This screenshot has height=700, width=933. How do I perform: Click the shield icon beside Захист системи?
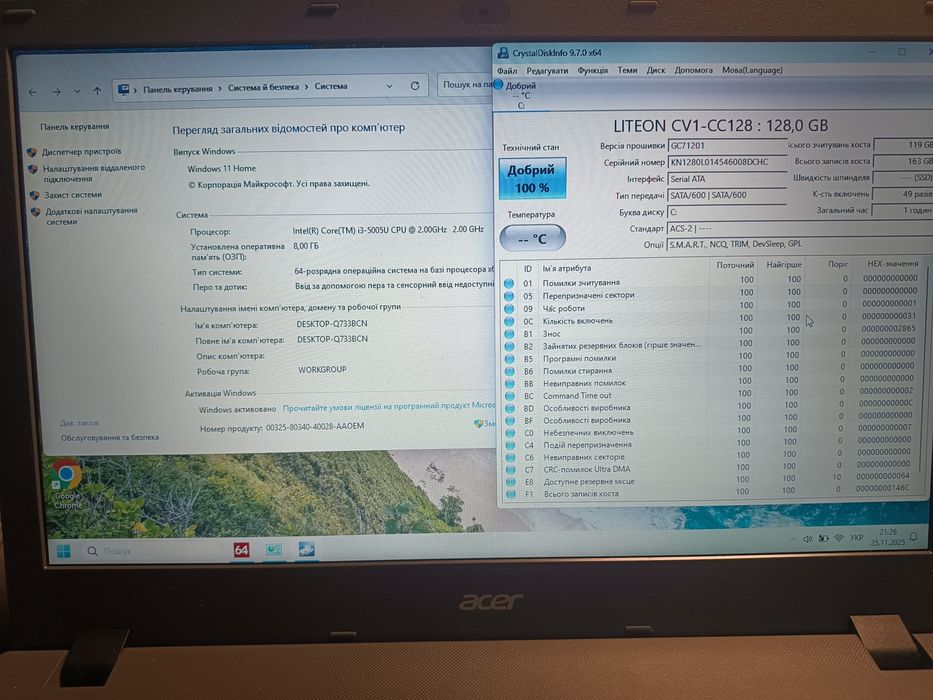point(35,195)
